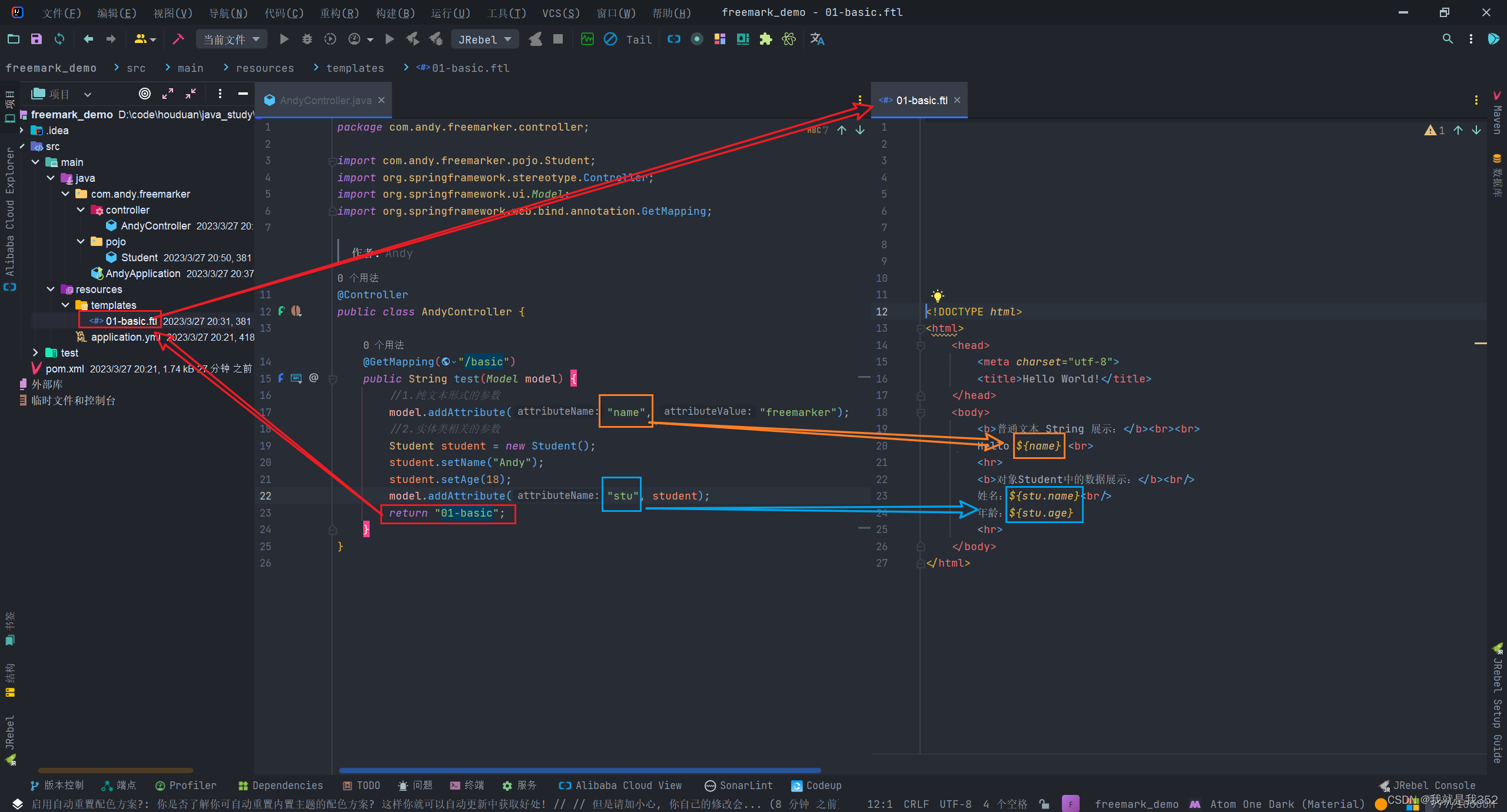The width and height of the screenshot is (1507, 812).
Task: Click the Build project hammer icon
Action: [x=178, y=39]
